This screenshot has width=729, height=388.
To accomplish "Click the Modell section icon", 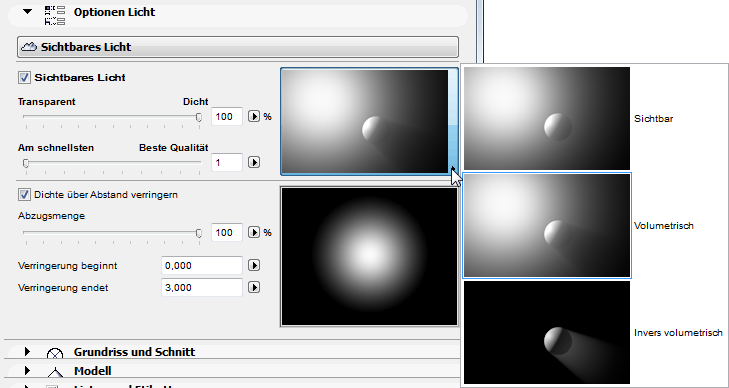I will pos(55,372).
